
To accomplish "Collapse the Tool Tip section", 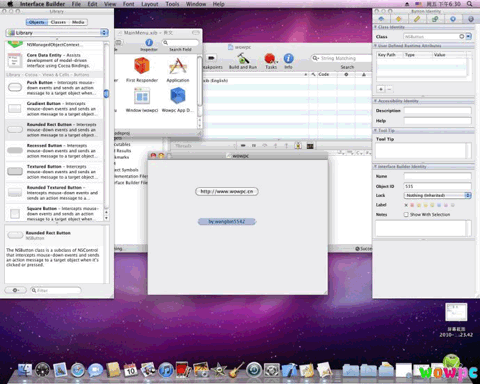I will [375, 130].
